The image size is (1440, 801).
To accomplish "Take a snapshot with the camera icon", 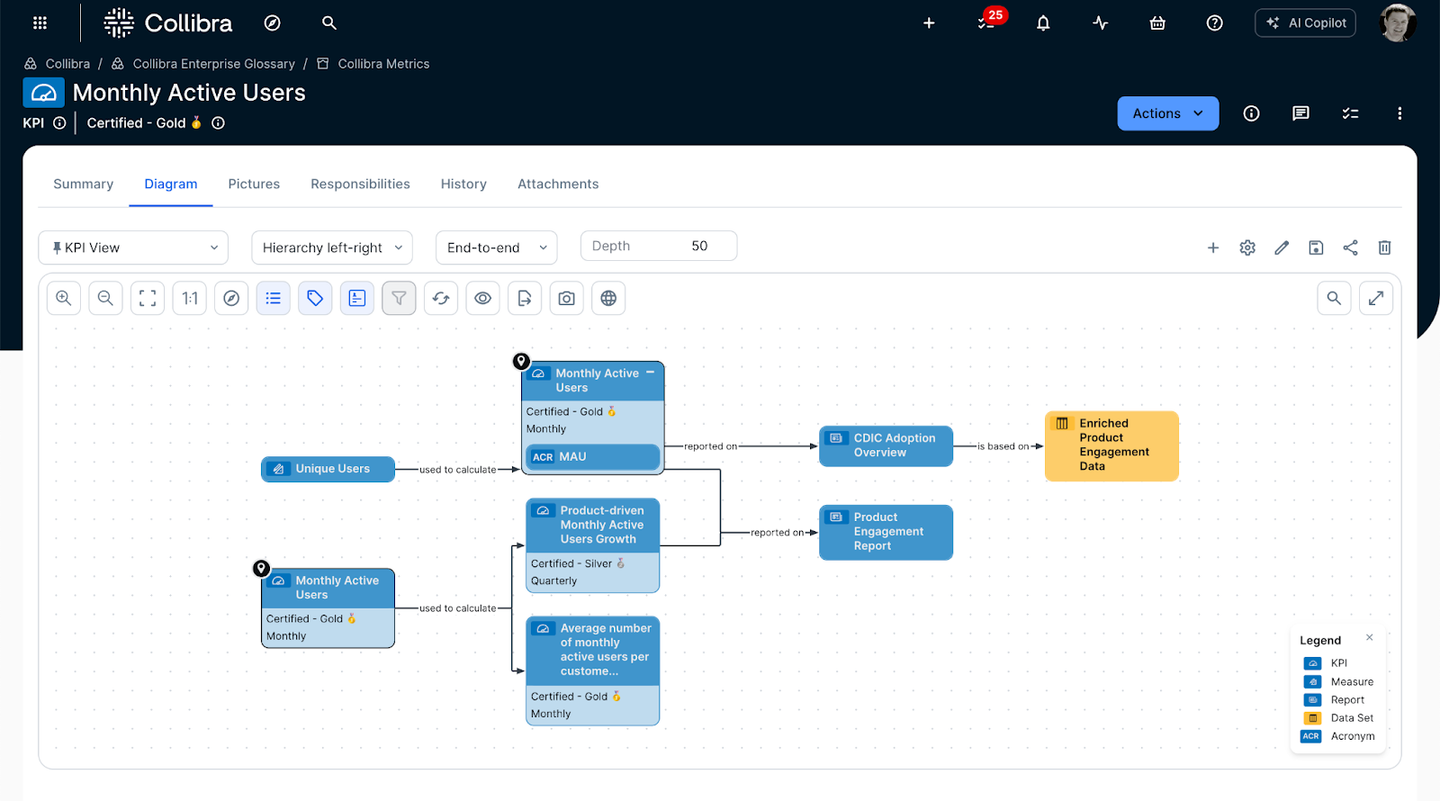I will (x=566, y=297).
